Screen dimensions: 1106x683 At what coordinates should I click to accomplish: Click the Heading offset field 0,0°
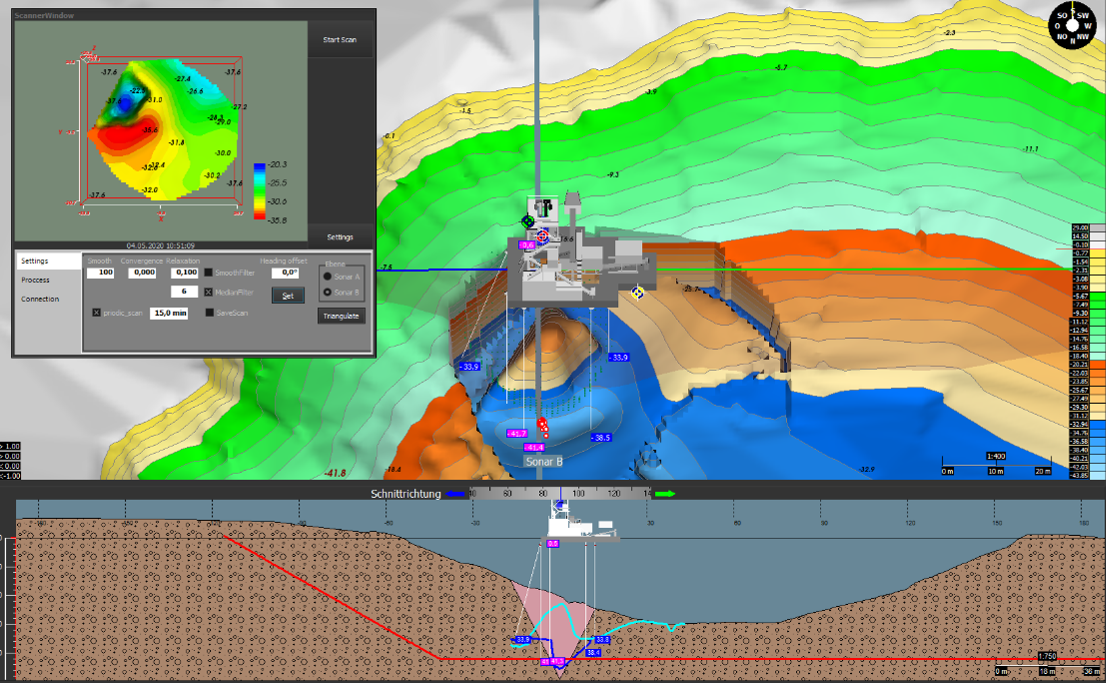[285, 272]
